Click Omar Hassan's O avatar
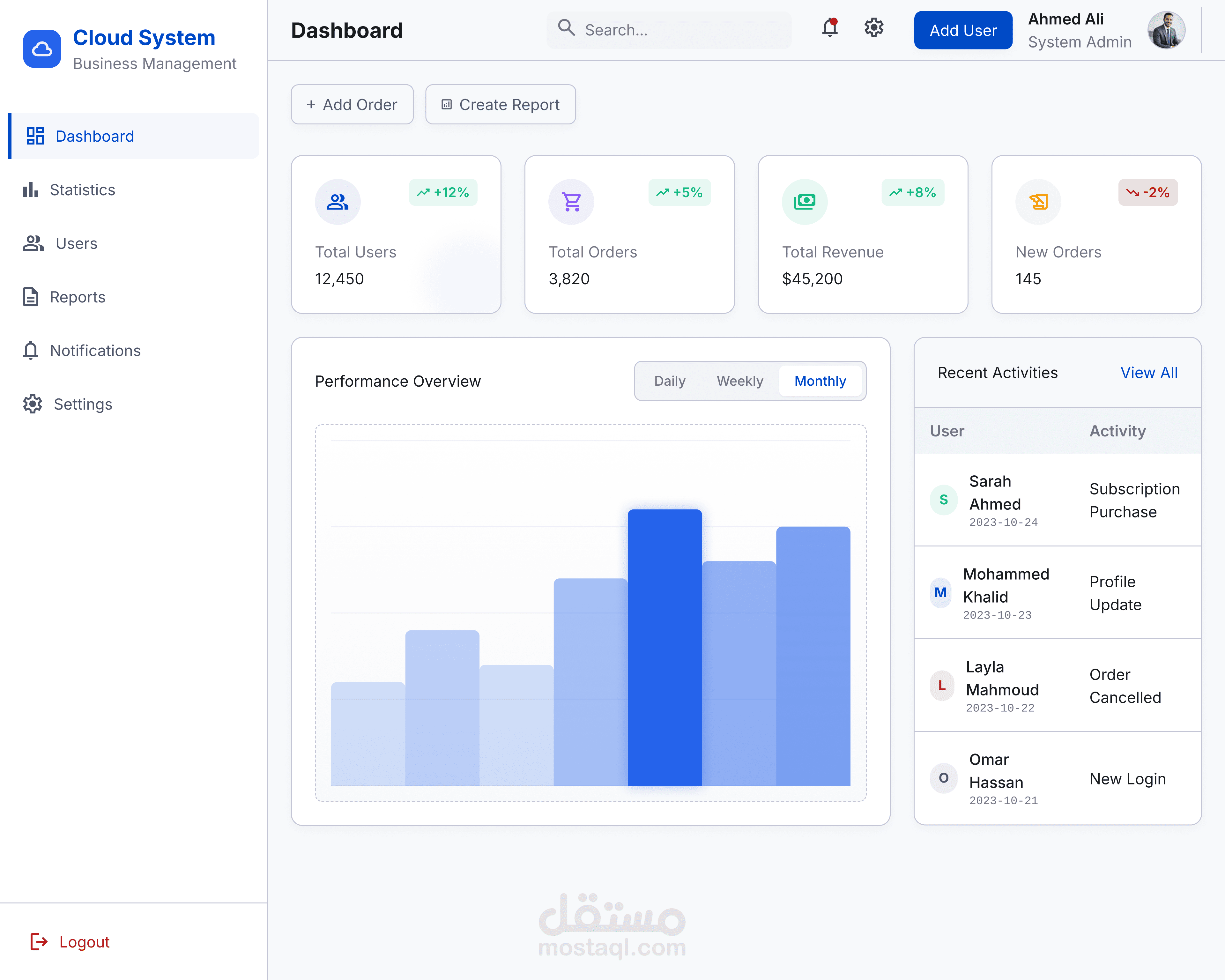 point(944,778)
